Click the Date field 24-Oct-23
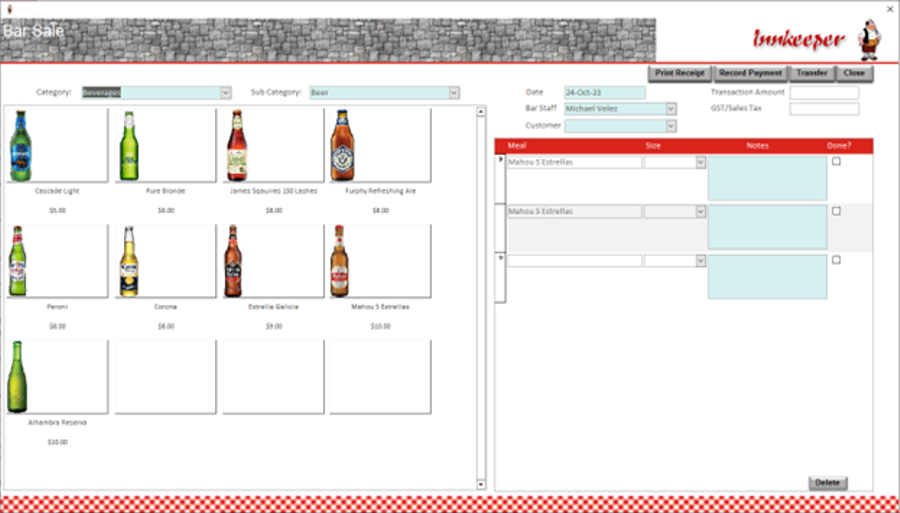The image size is (900, 513). (604, 92)
